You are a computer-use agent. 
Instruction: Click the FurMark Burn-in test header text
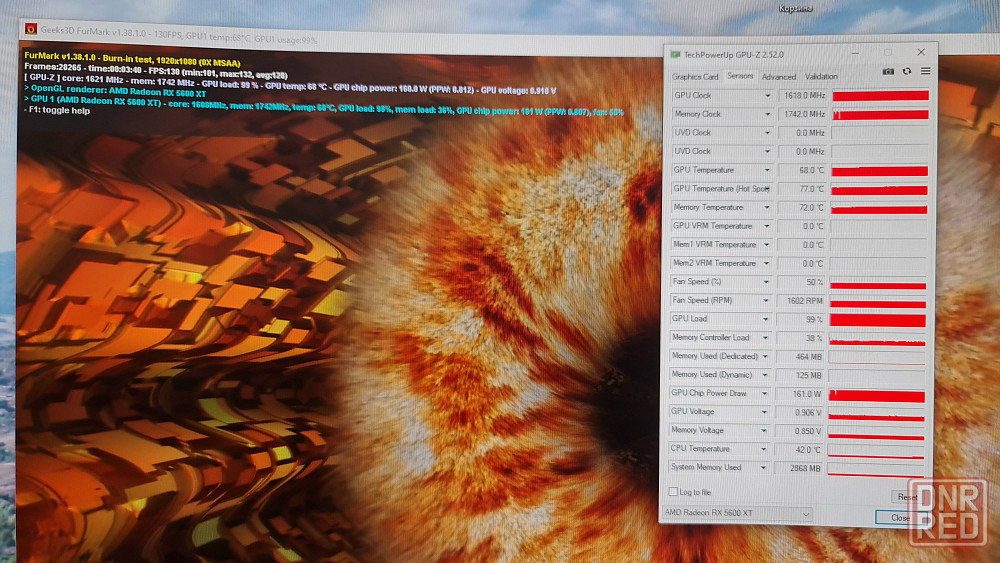pyautogui.click(x=132, y=59)
